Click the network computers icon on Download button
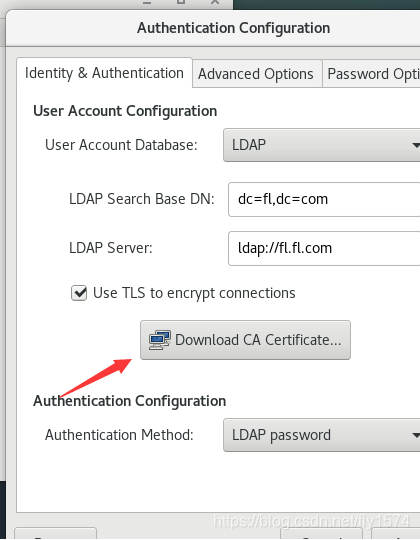This screenshot has height=540, width=420. point(160,340)
